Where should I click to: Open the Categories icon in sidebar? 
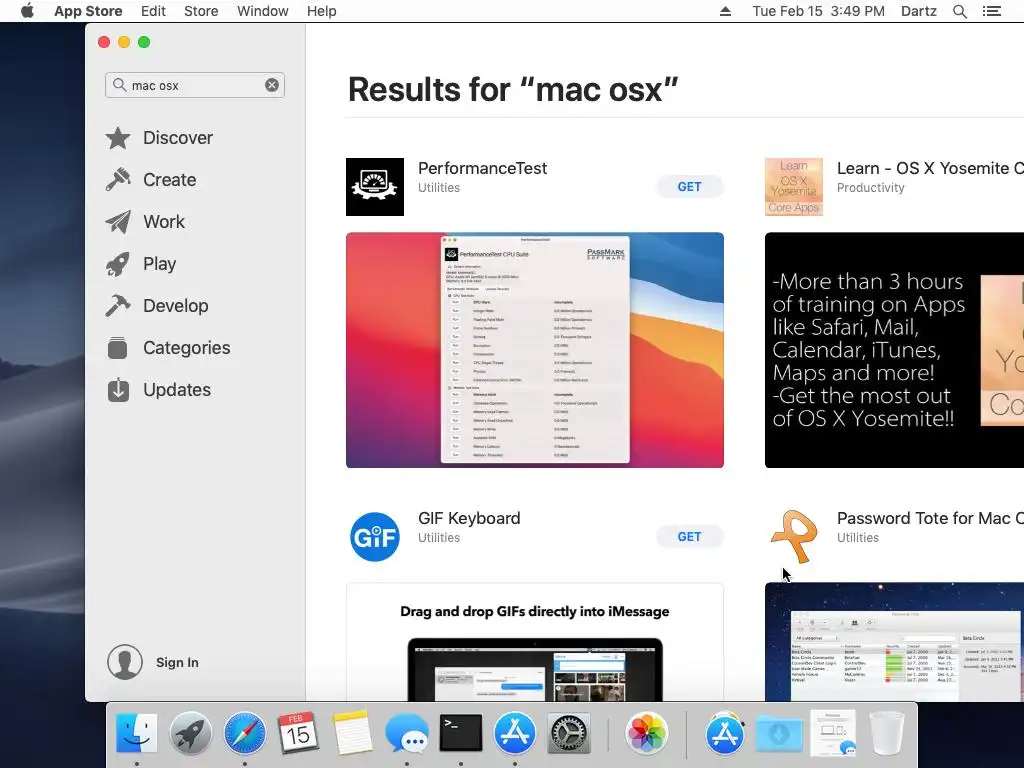coord(118,347)
